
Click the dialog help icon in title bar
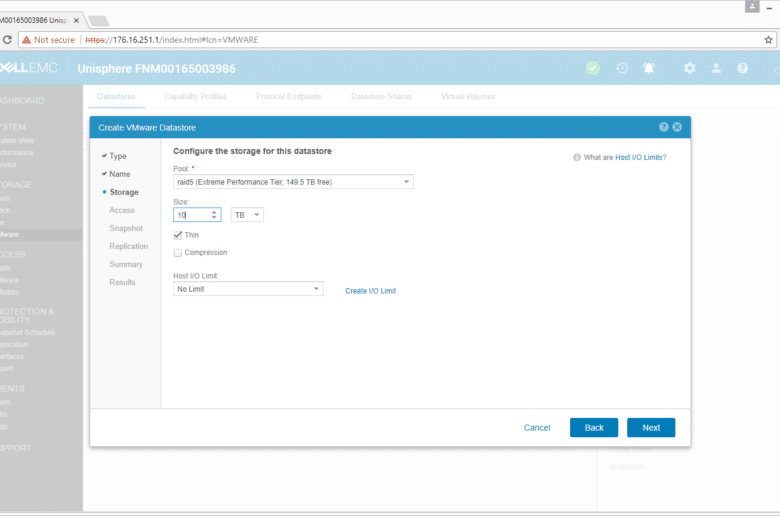pyautogui.click(x=664, y=127)
